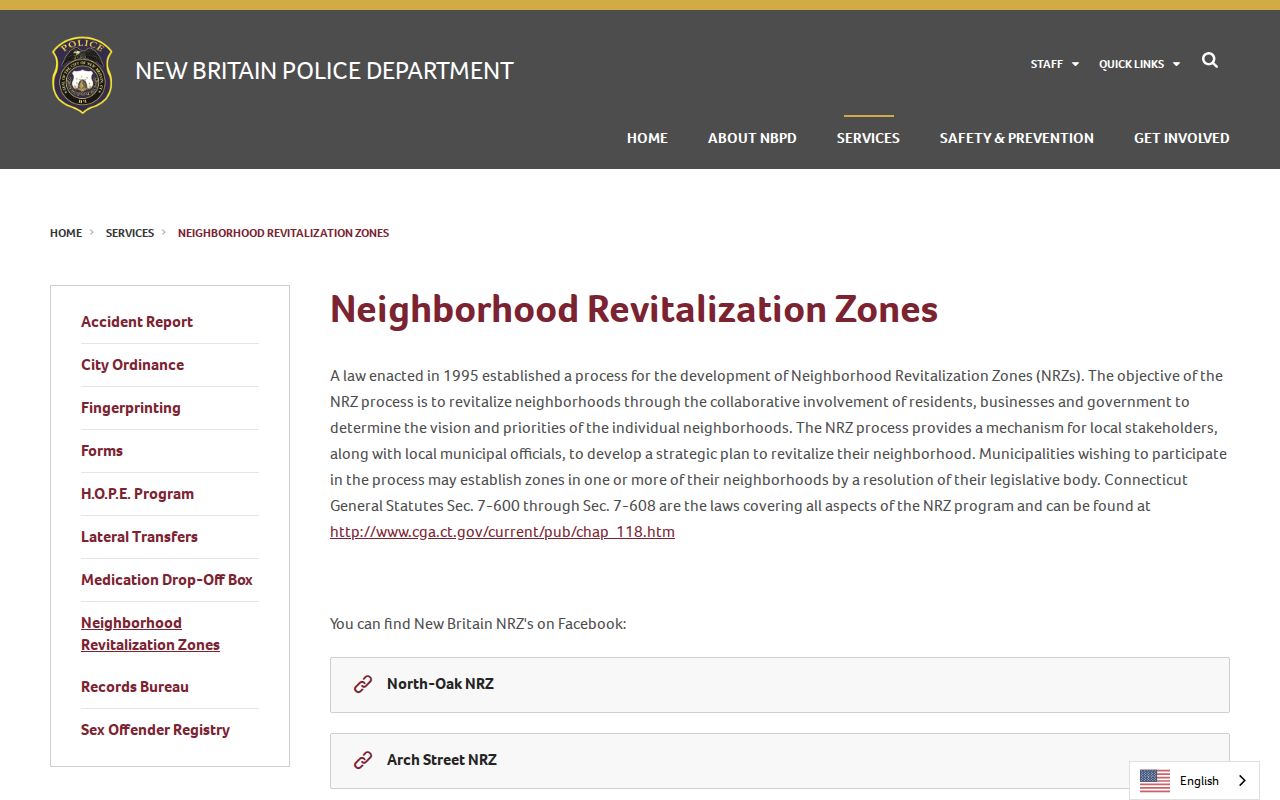Screen dimensions: 1280x800
Task: Click the Home breadcrumb link
Action: click(x=66, y=233)
